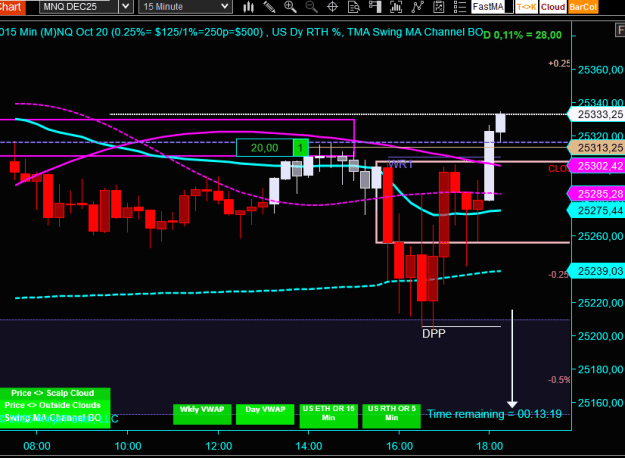Open the Data Box icon
625x458 pixels.
354,7
